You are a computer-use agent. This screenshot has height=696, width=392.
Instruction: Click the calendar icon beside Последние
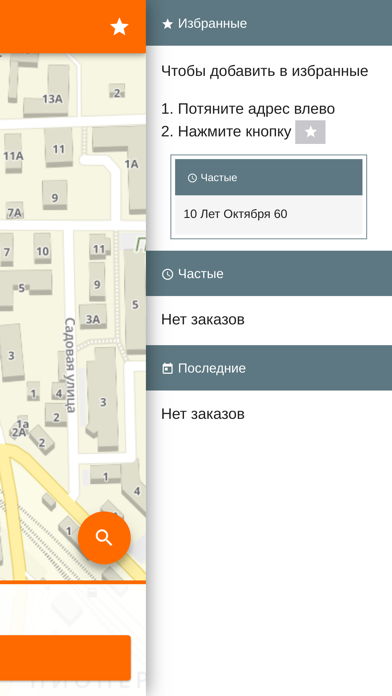click(x=167, y=368)
